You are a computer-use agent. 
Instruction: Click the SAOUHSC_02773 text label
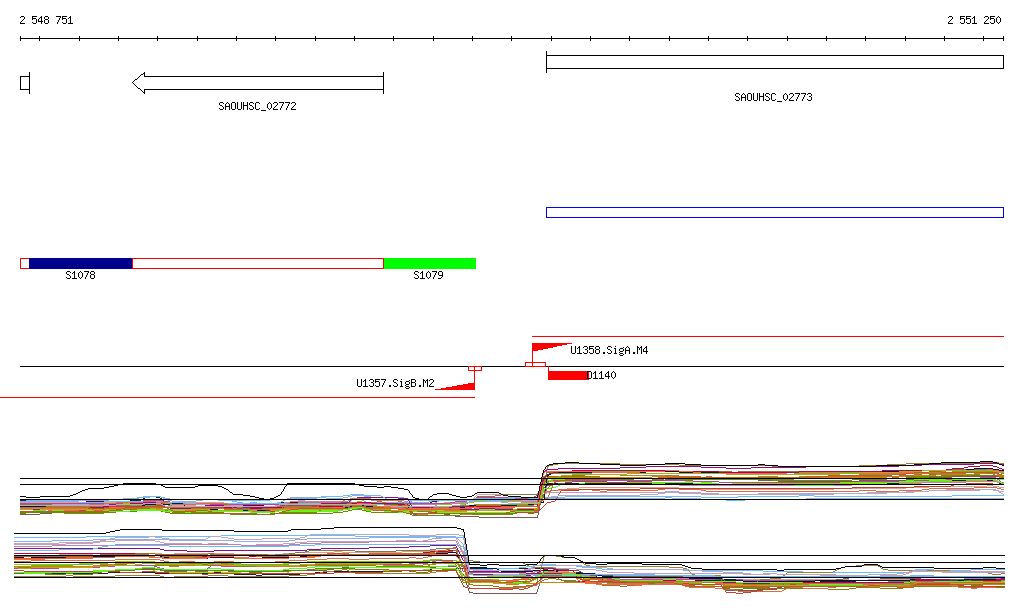[x=773, y=98]
